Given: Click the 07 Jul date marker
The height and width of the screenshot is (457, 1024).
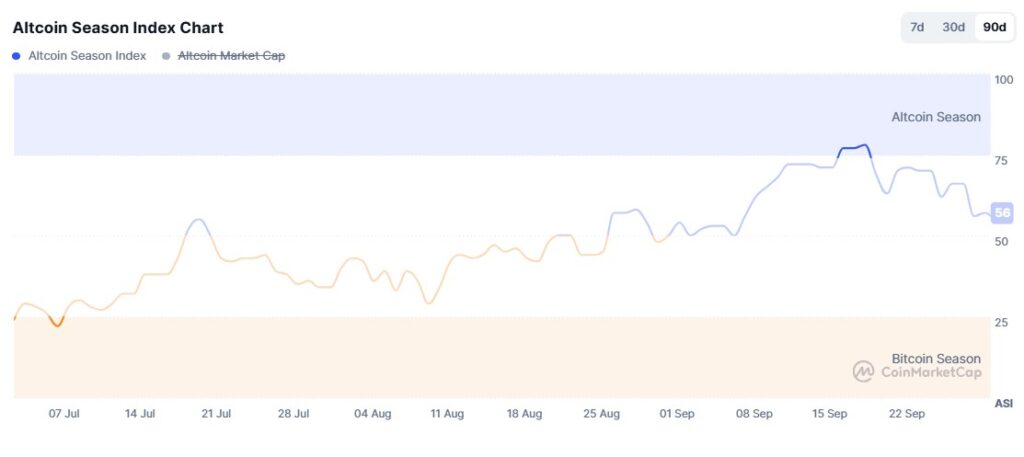Looking at the screenshot, I should coord(64,413).
